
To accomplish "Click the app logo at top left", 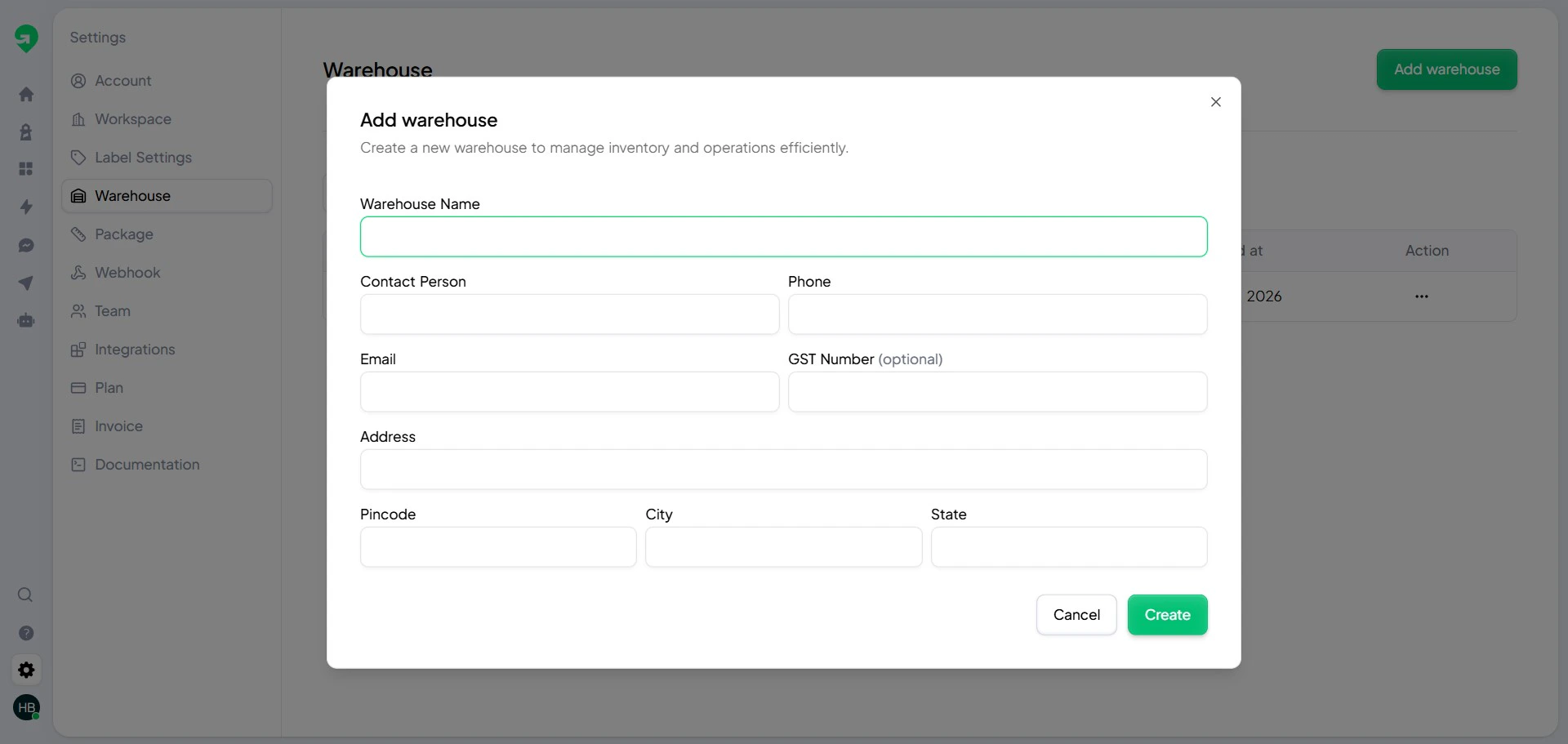I will 27,38.
